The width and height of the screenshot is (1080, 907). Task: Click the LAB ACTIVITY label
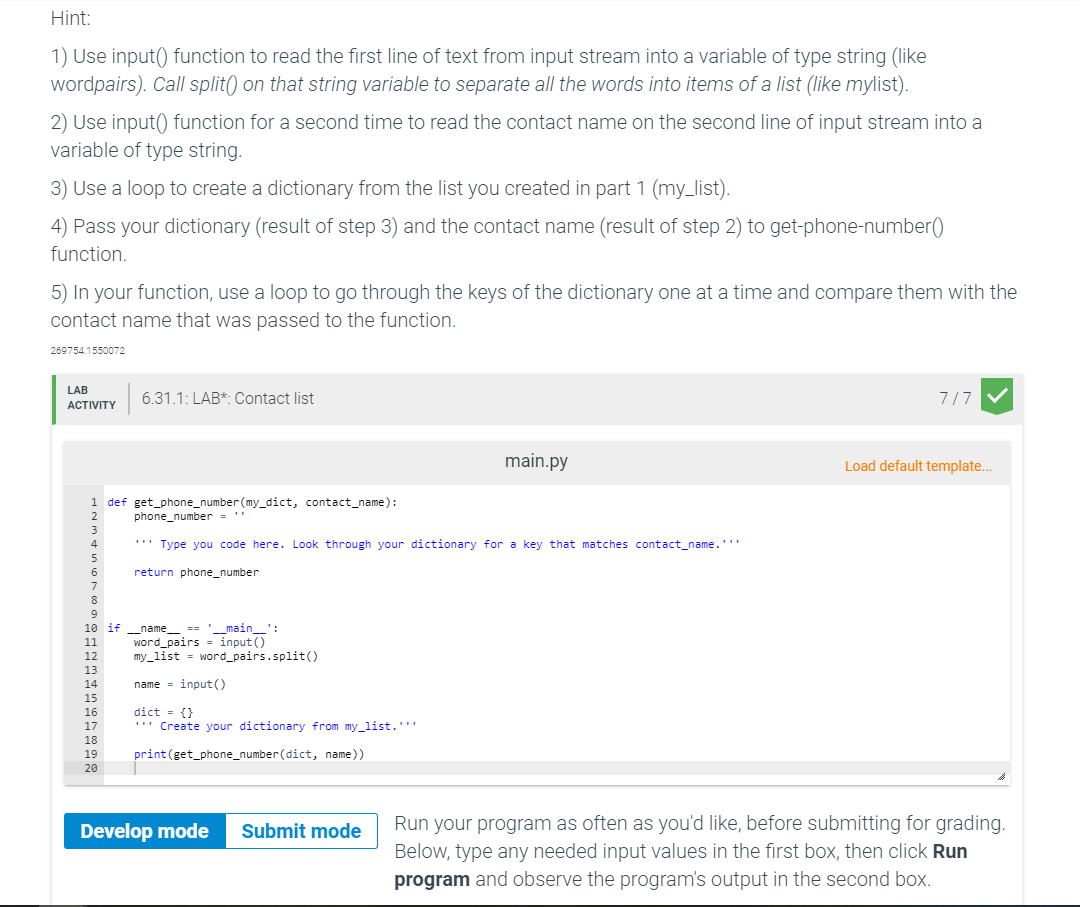92,398
